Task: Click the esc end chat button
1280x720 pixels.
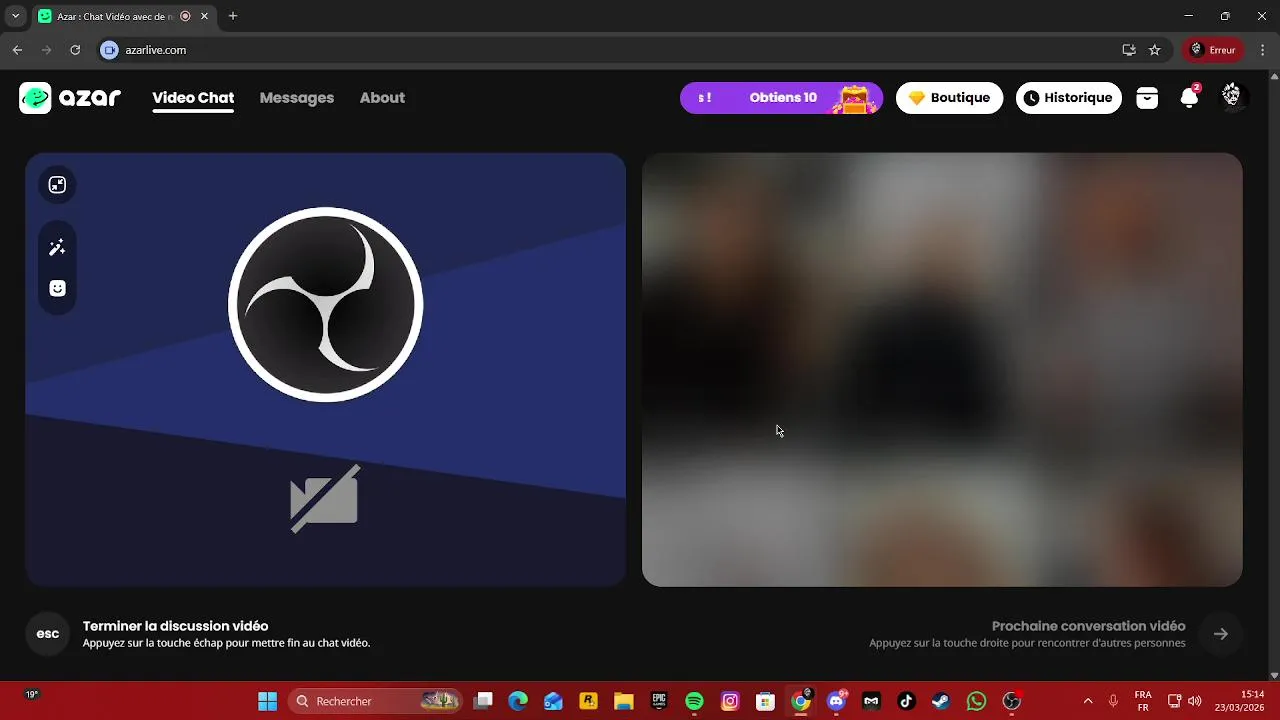Action: click(48, 634)
